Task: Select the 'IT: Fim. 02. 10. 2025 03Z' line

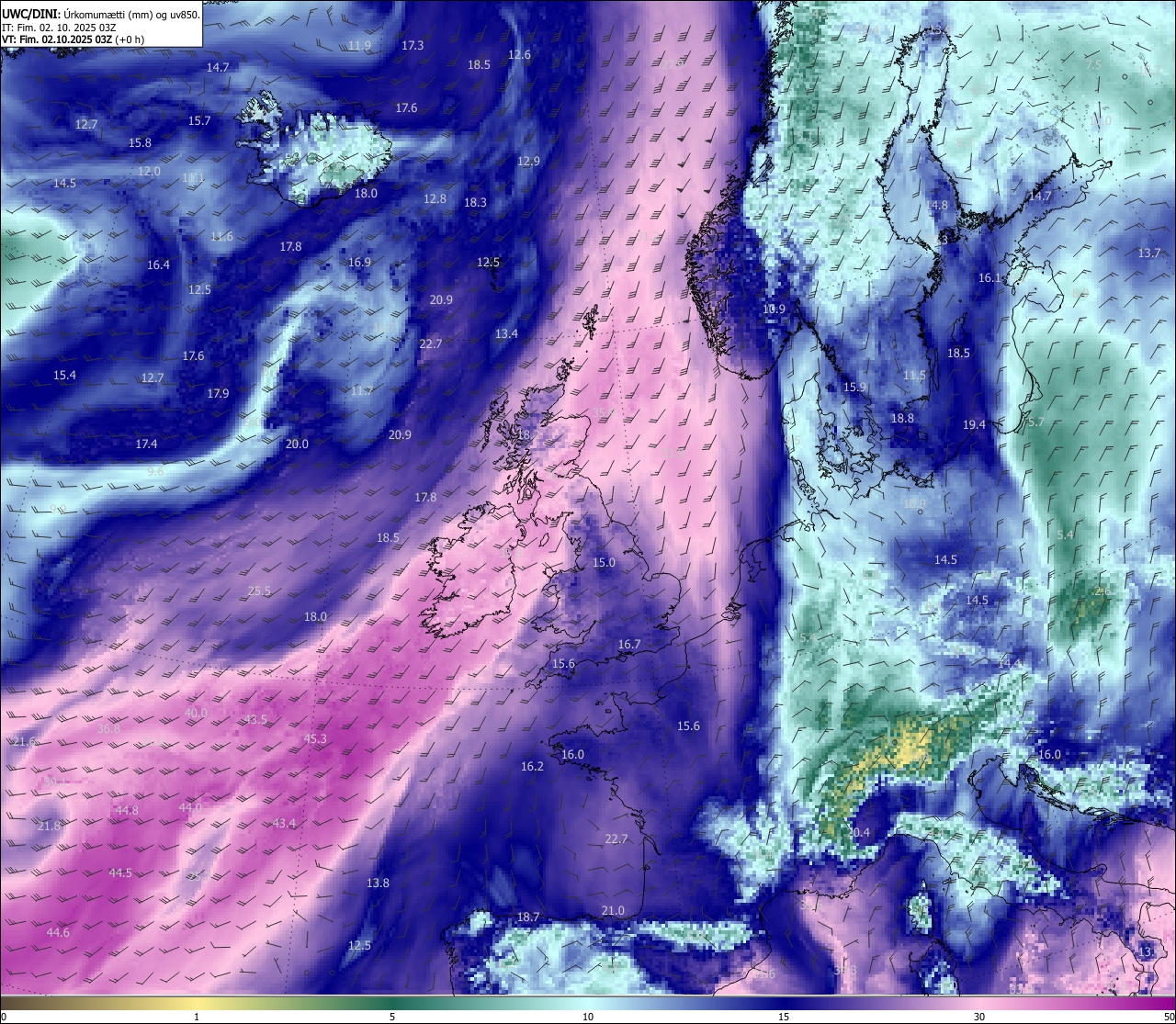Action: (59, 28)
